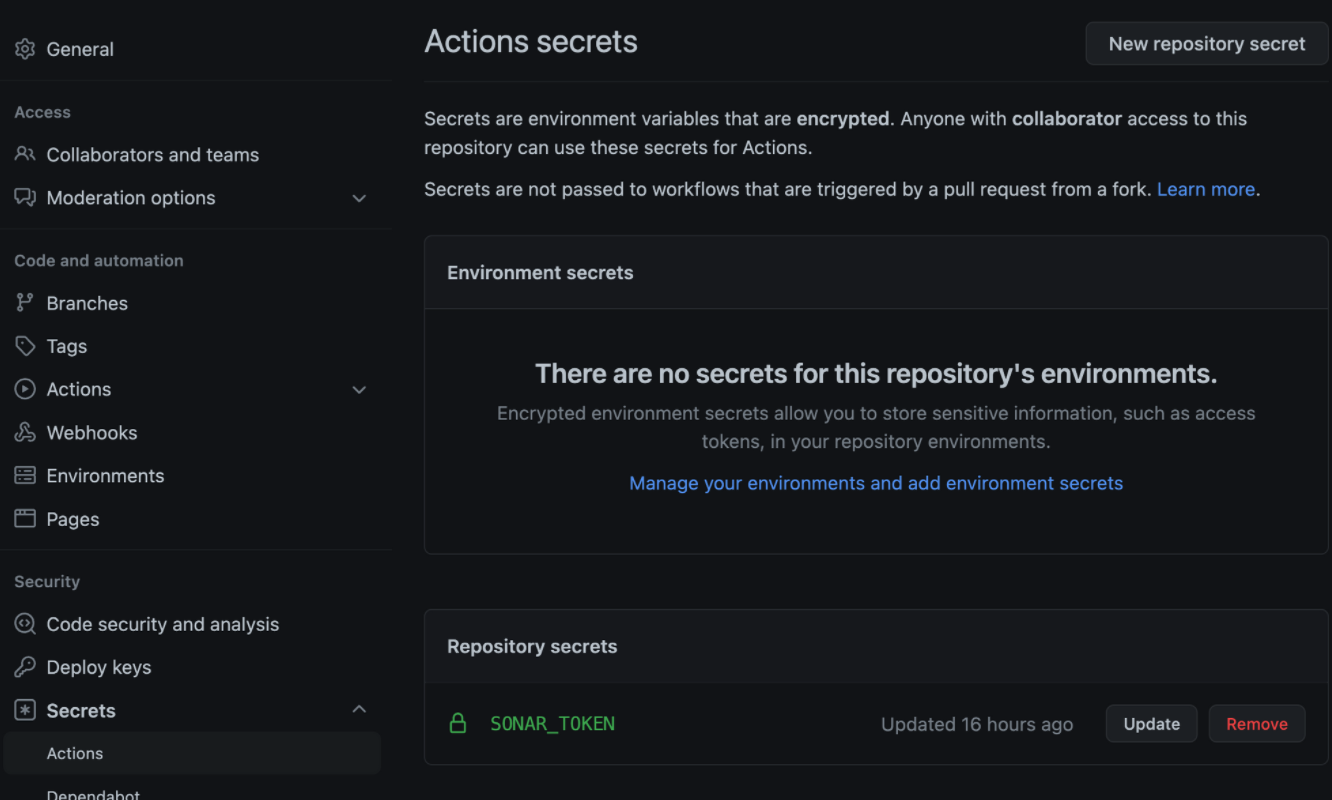Click the General gear icon

[x=25, y=49]
